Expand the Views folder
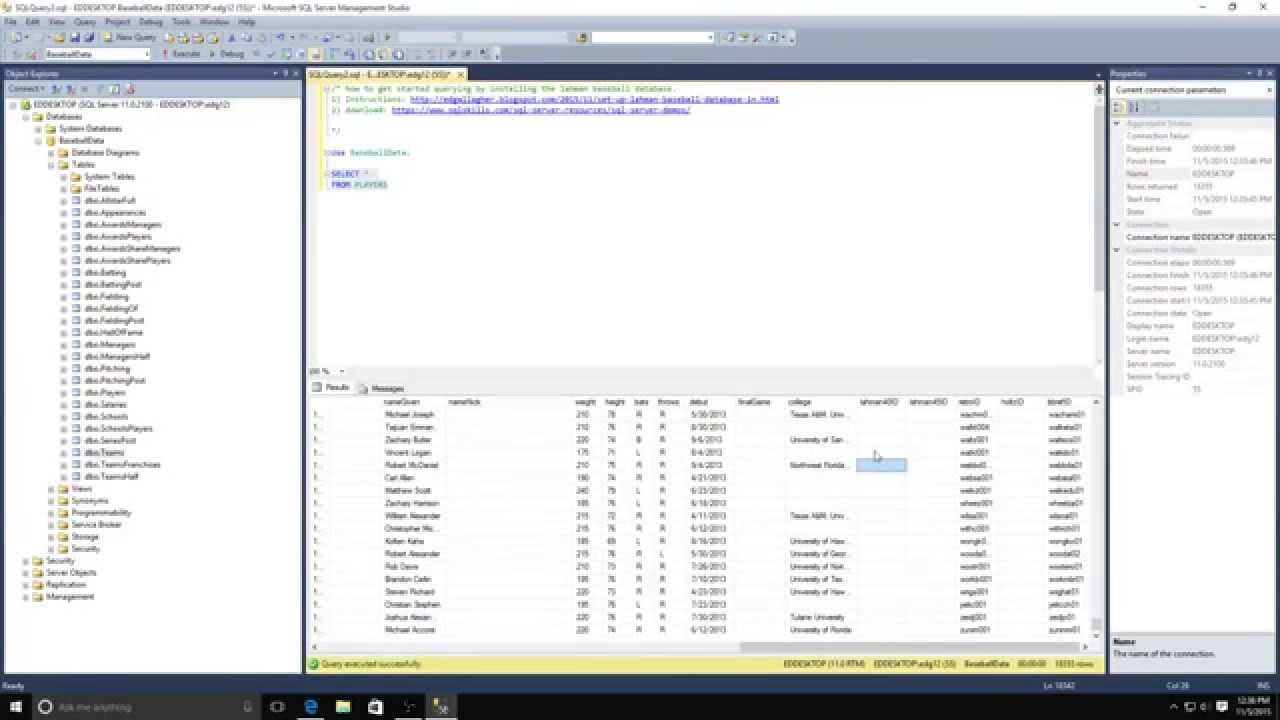This screenshot has width=1280, height=720. coord(51,489)
